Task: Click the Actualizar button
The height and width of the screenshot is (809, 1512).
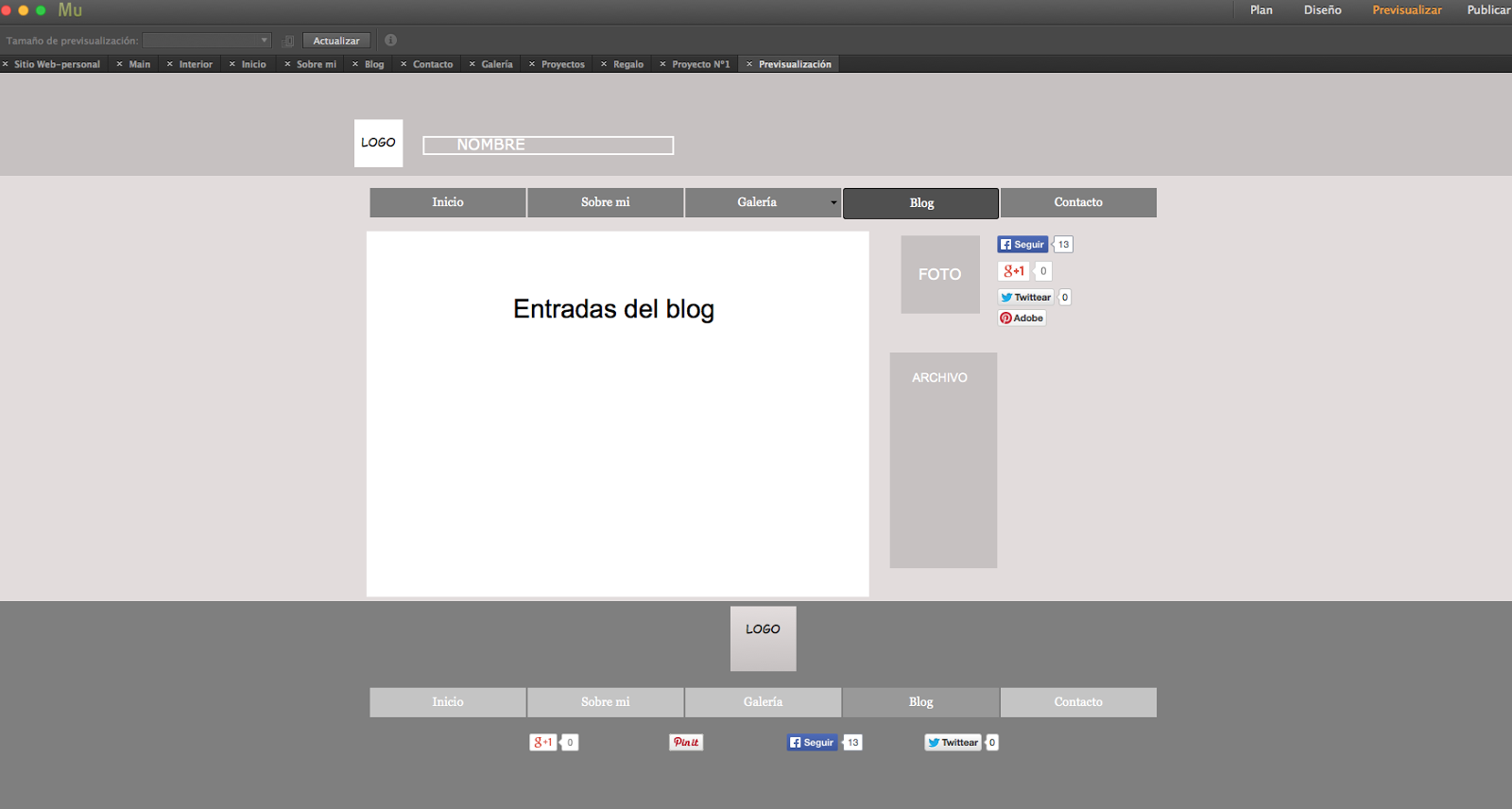Action: tap(336, 41)
